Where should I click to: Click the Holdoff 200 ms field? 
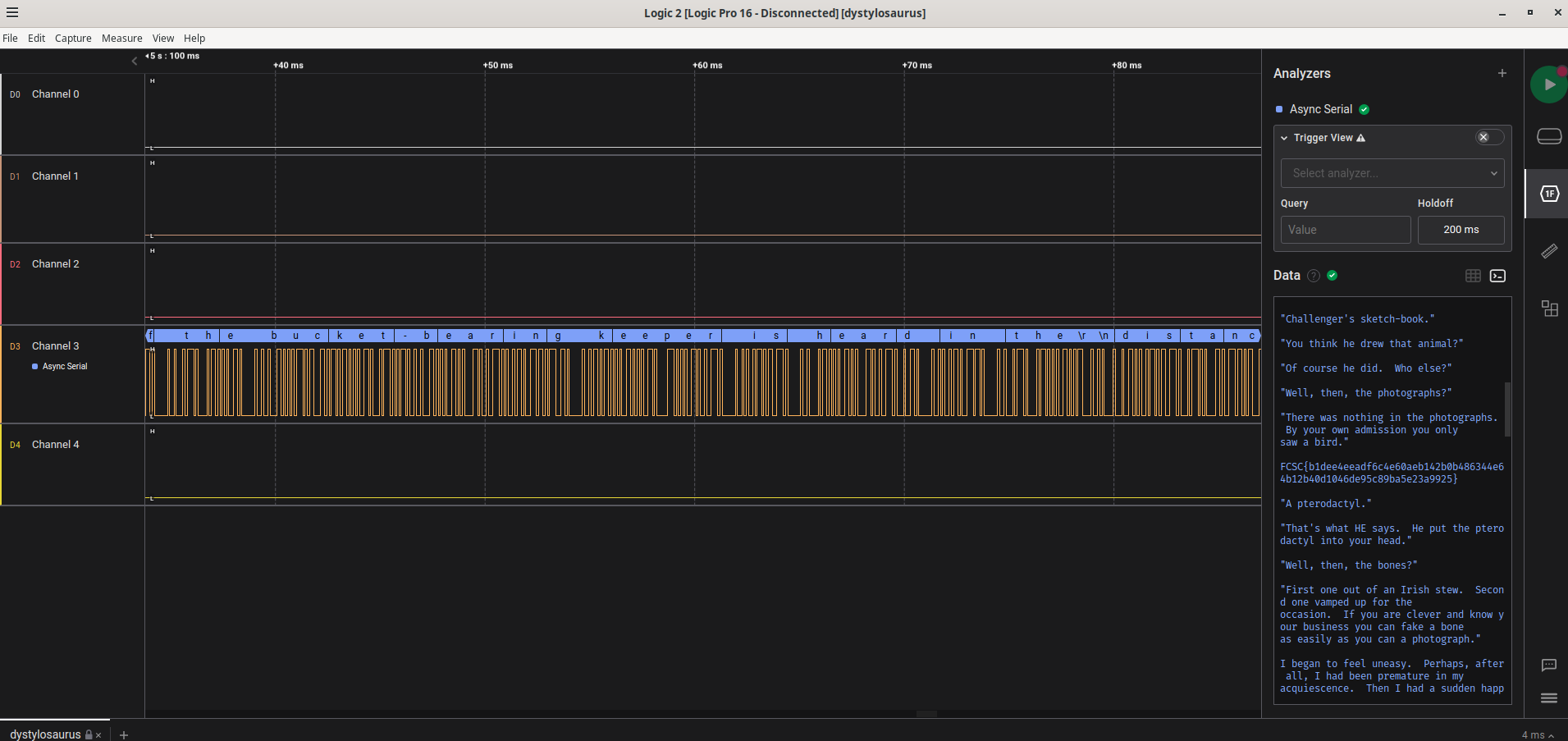[x=1461, y=230]
